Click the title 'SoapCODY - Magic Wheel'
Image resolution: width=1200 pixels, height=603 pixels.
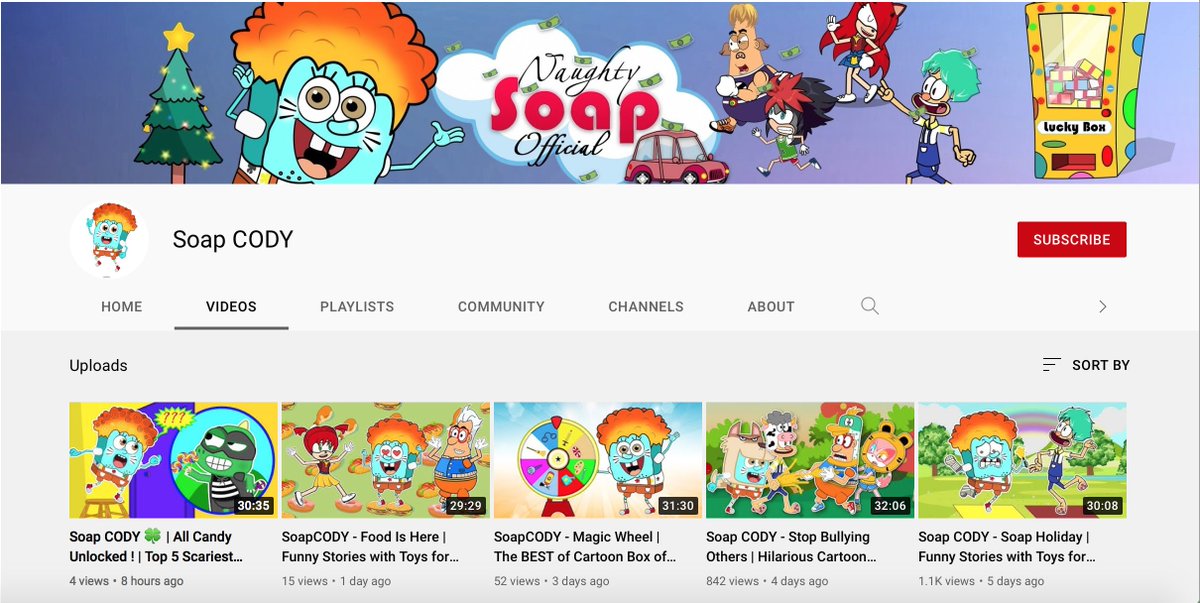point(585,546)
